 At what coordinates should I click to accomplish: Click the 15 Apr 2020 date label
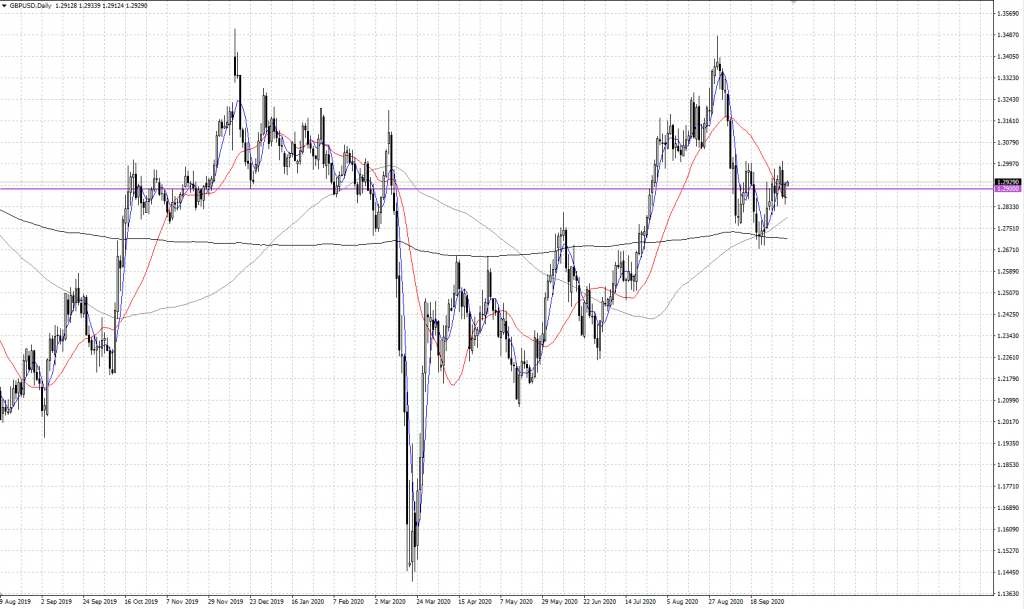pyautogui.click(x=475, y=603)
